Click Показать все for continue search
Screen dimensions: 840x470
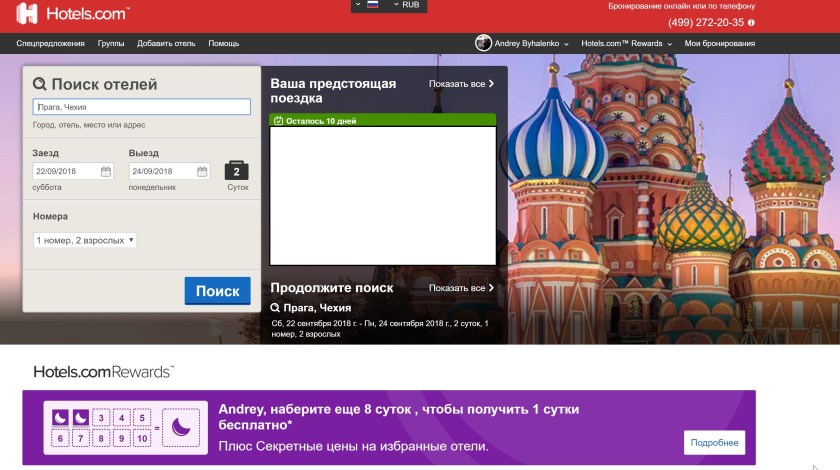click(x=461, y=288)
